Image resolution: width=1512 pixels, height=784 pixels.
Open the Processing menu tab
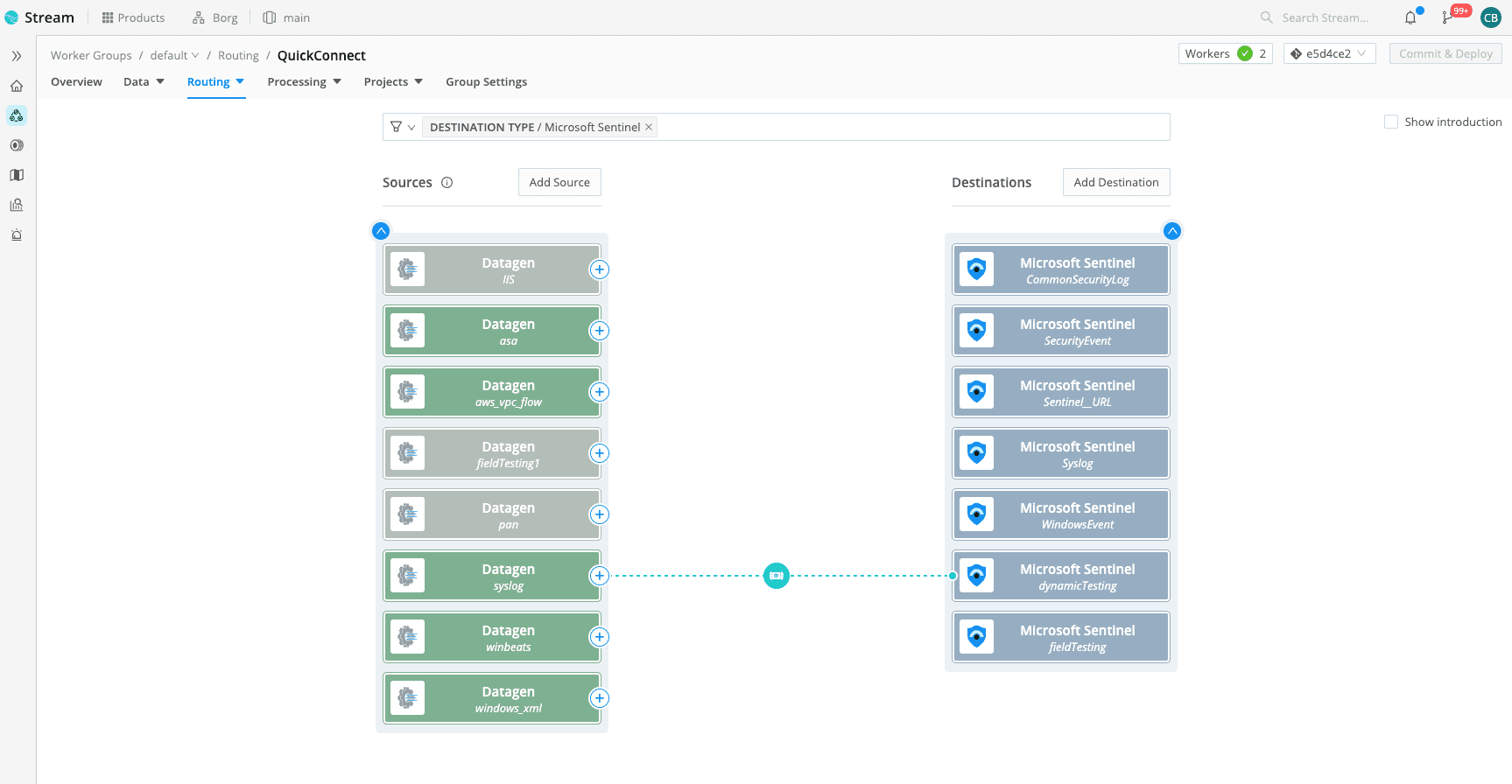[x=304, y=82]
